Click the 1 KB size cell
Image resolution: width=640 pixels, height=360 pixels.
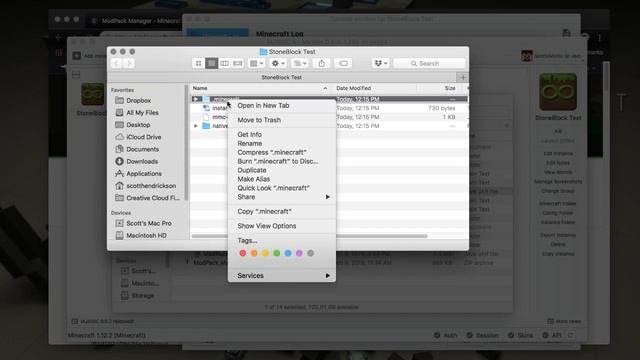(x=449, y=117)
